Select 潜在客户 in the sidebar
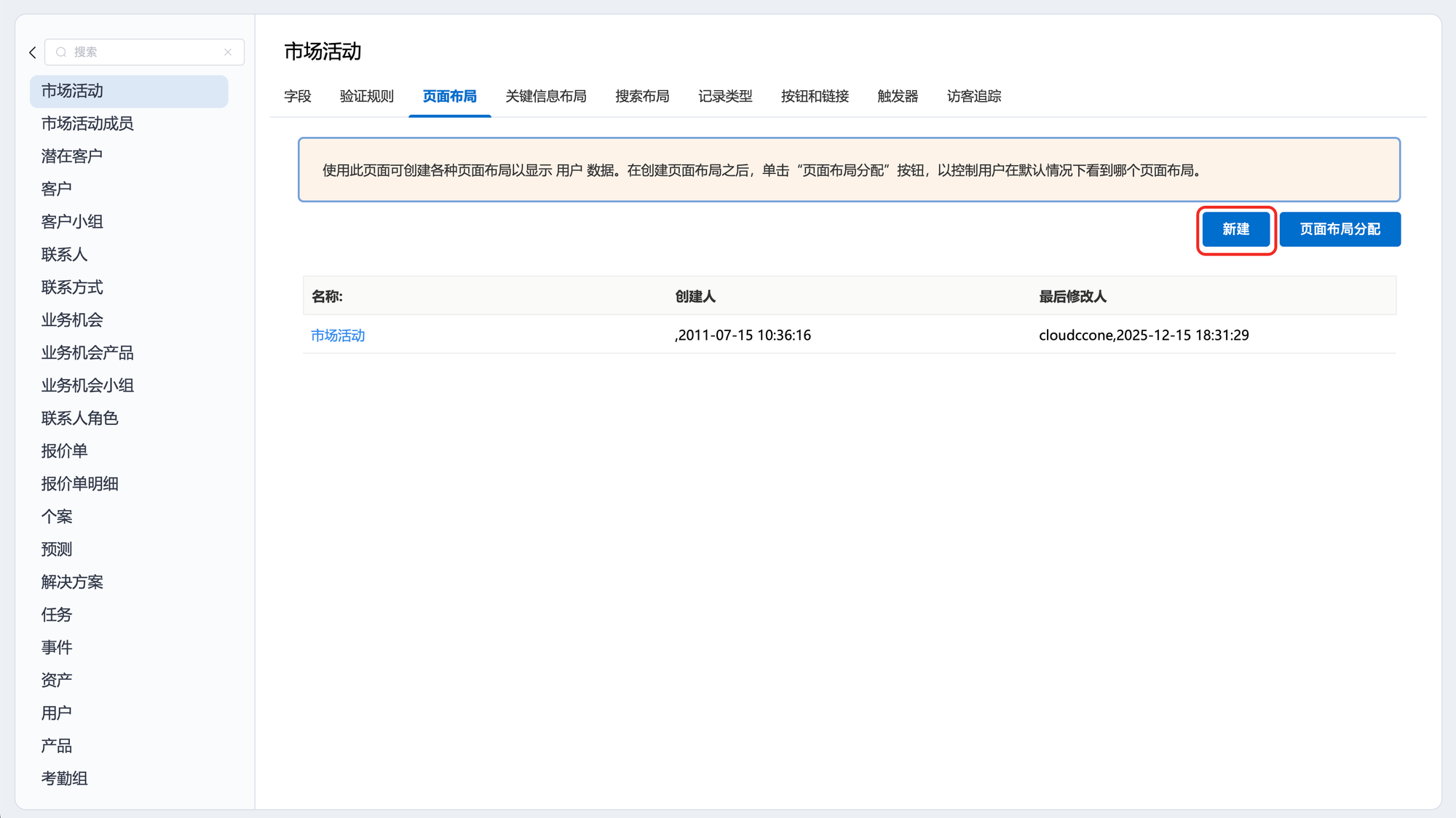 click(x=72, y=156)
